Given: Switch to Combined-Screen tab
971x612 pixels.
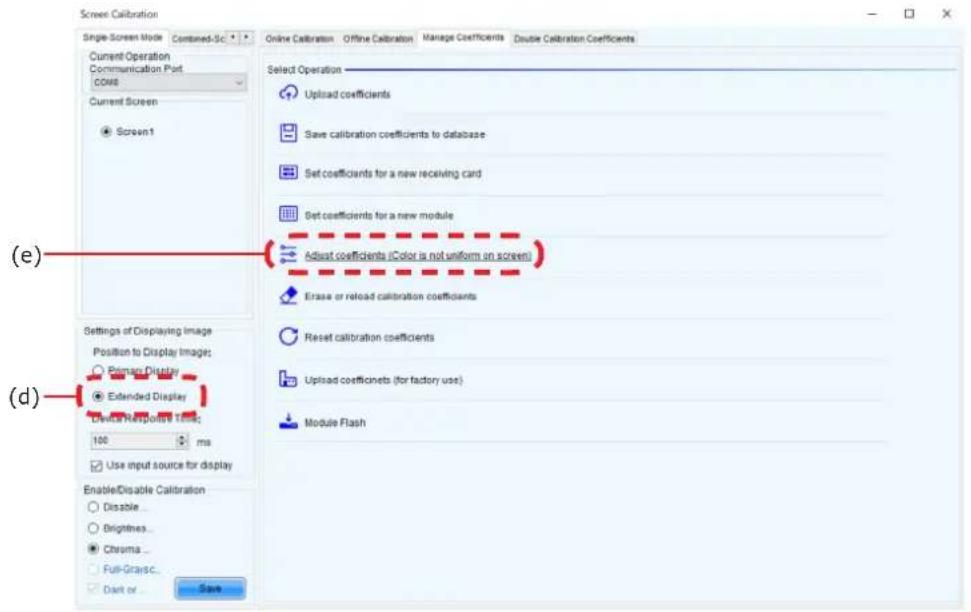Looking at the screenshot, I should 198,38.
